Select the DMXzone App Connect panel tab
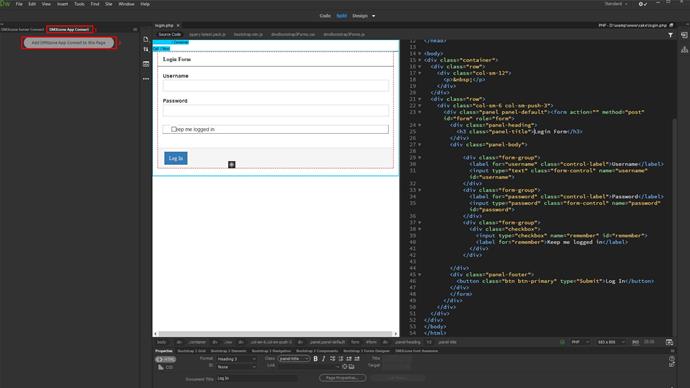The width and height of the screenshot is (690, 388). point(69,29)
